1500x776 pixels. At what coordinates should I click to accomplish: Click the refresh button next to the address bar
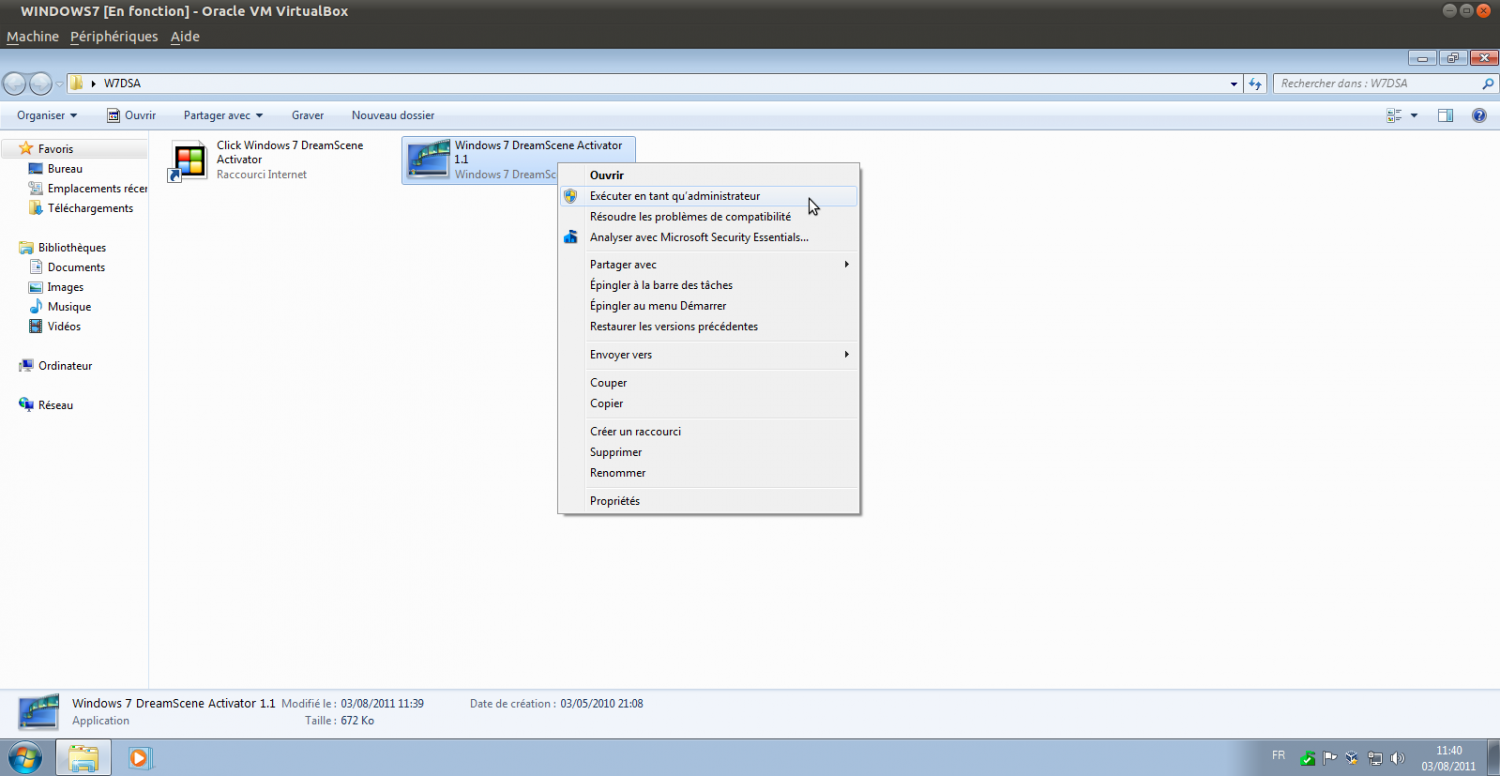(1256, 84)
